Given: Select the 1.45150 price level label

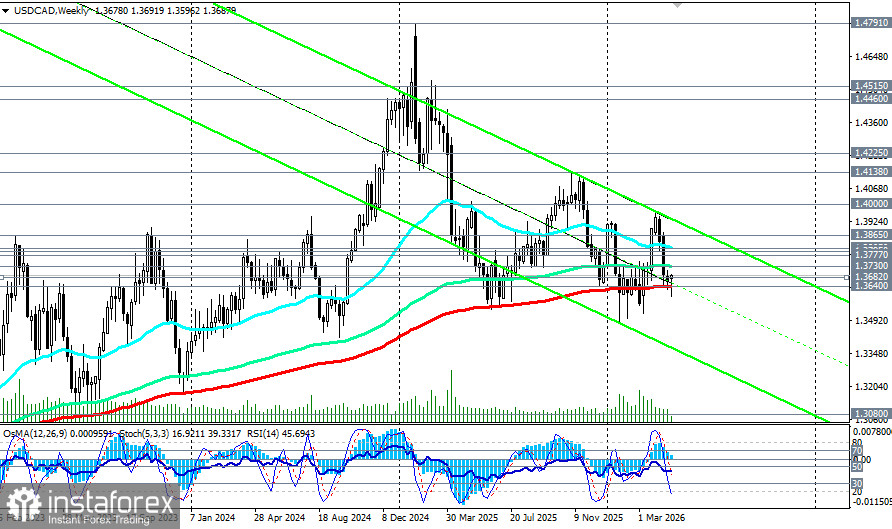Looking at the screenshot, I should [870, 86].
